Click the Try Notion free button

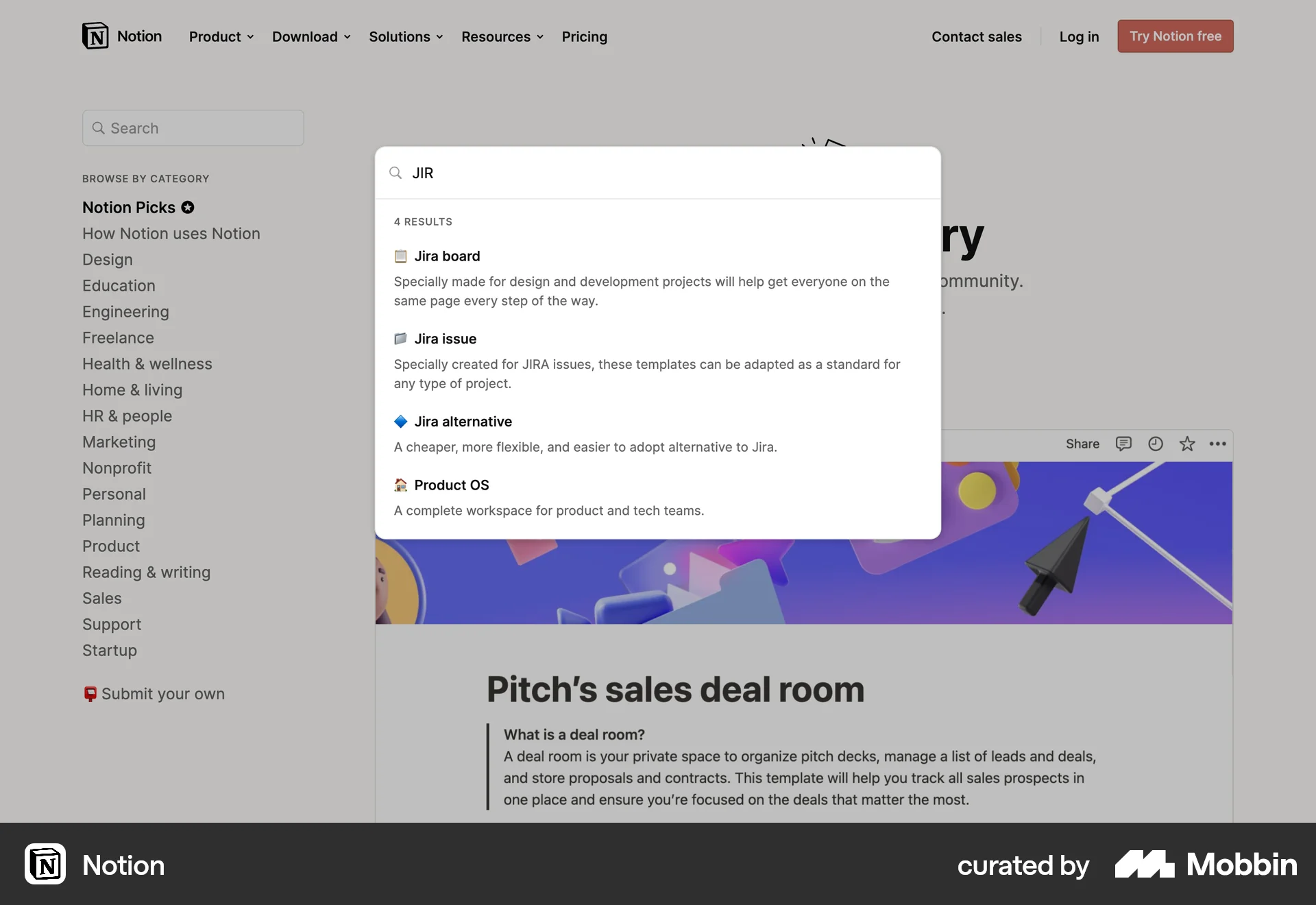tap(1175, 36)
